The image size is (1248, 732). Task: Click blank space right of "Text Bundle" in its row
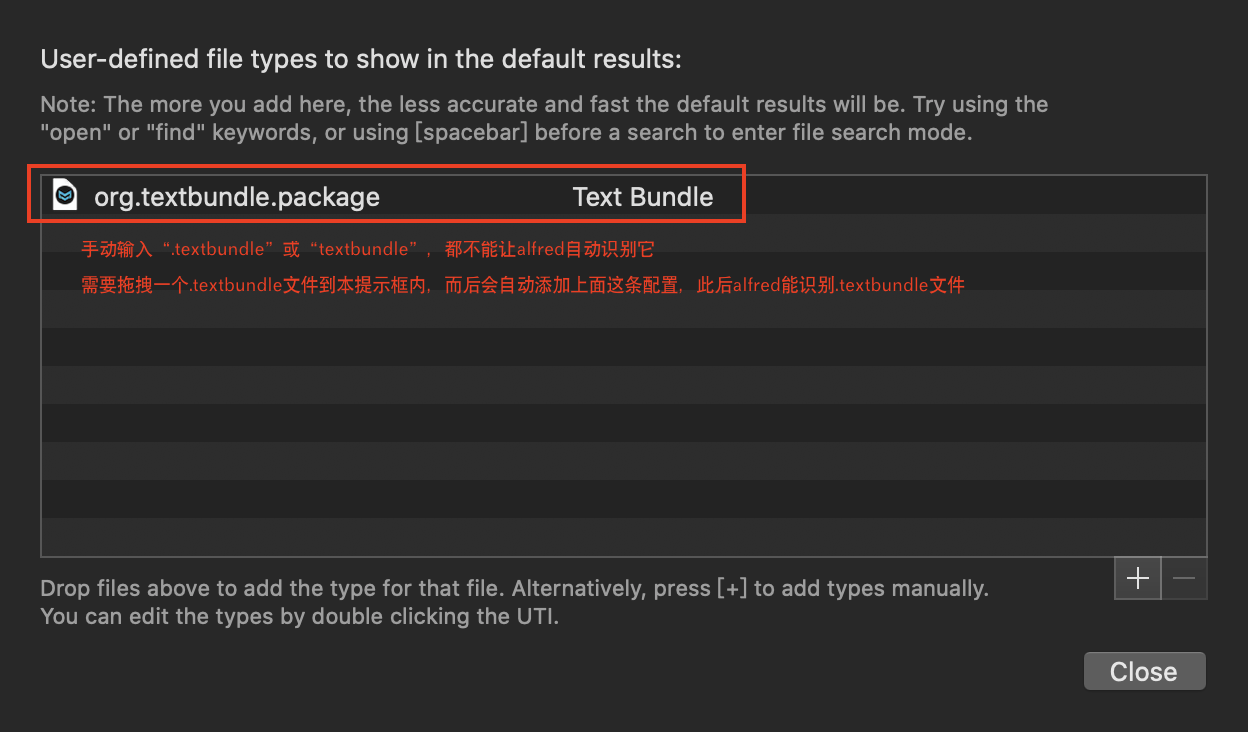(x=960, y=197)
